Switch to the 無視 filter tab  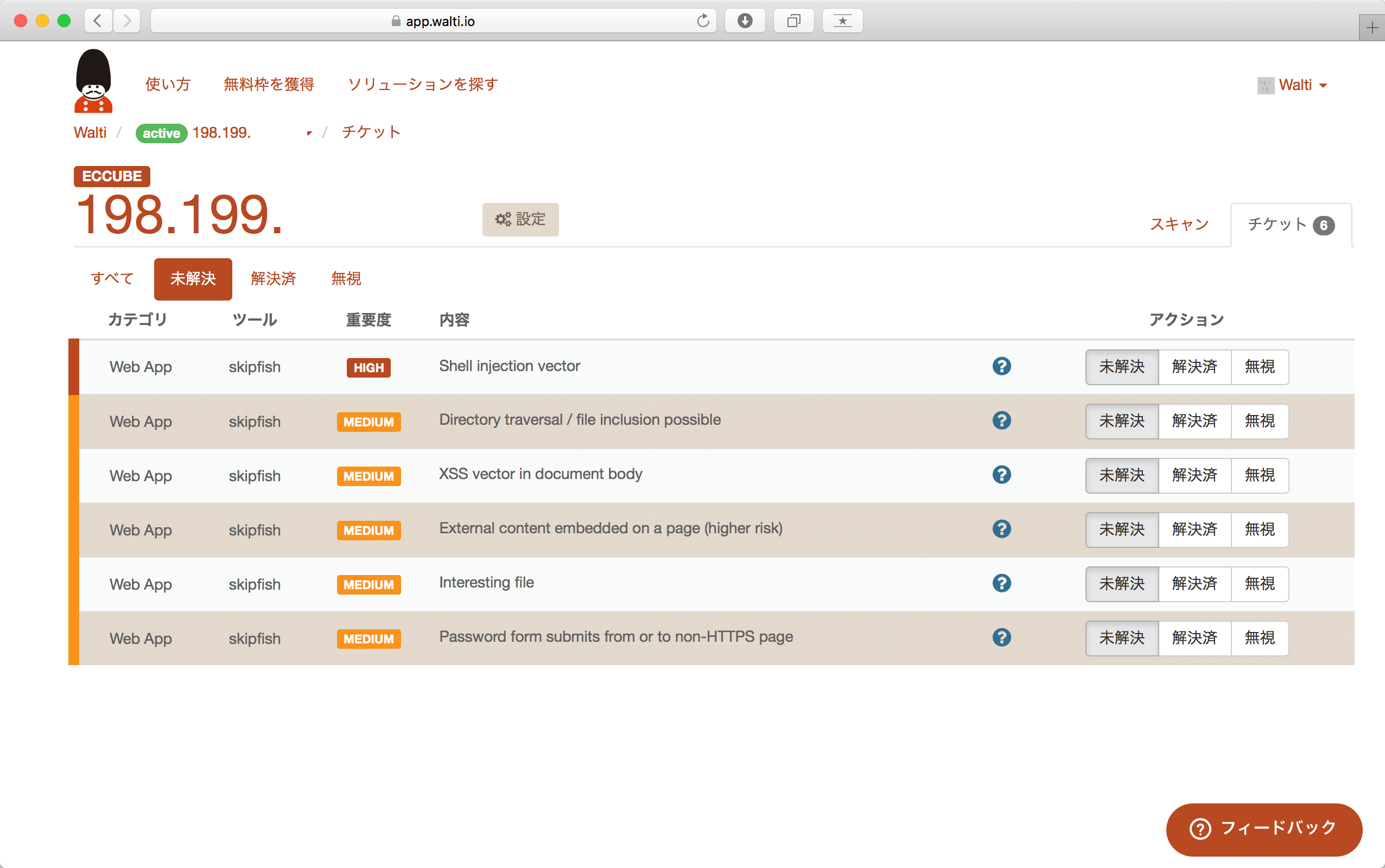(346, 279)
